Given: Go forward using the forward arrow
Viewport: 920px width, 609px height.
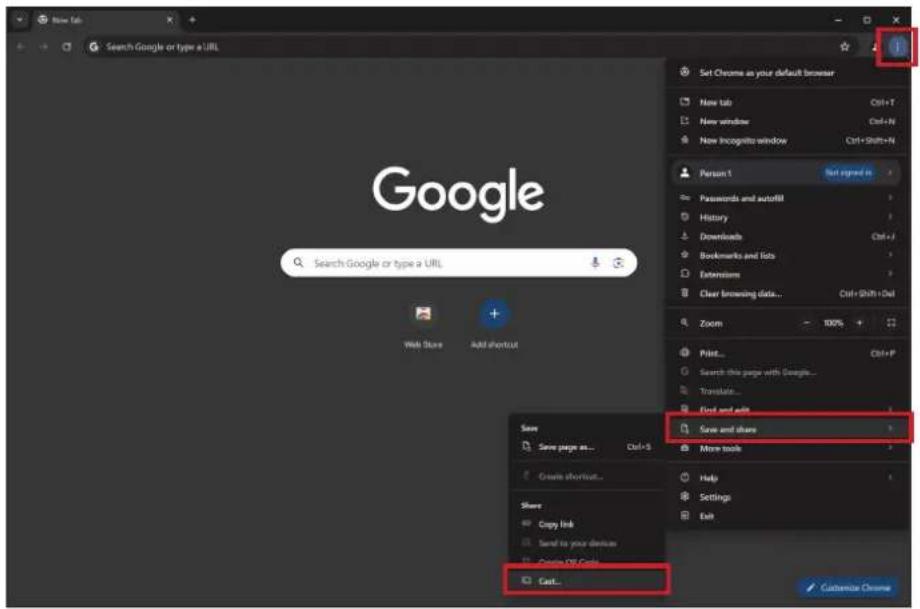Looking at the screenshot, I should [x=43, y=46].
